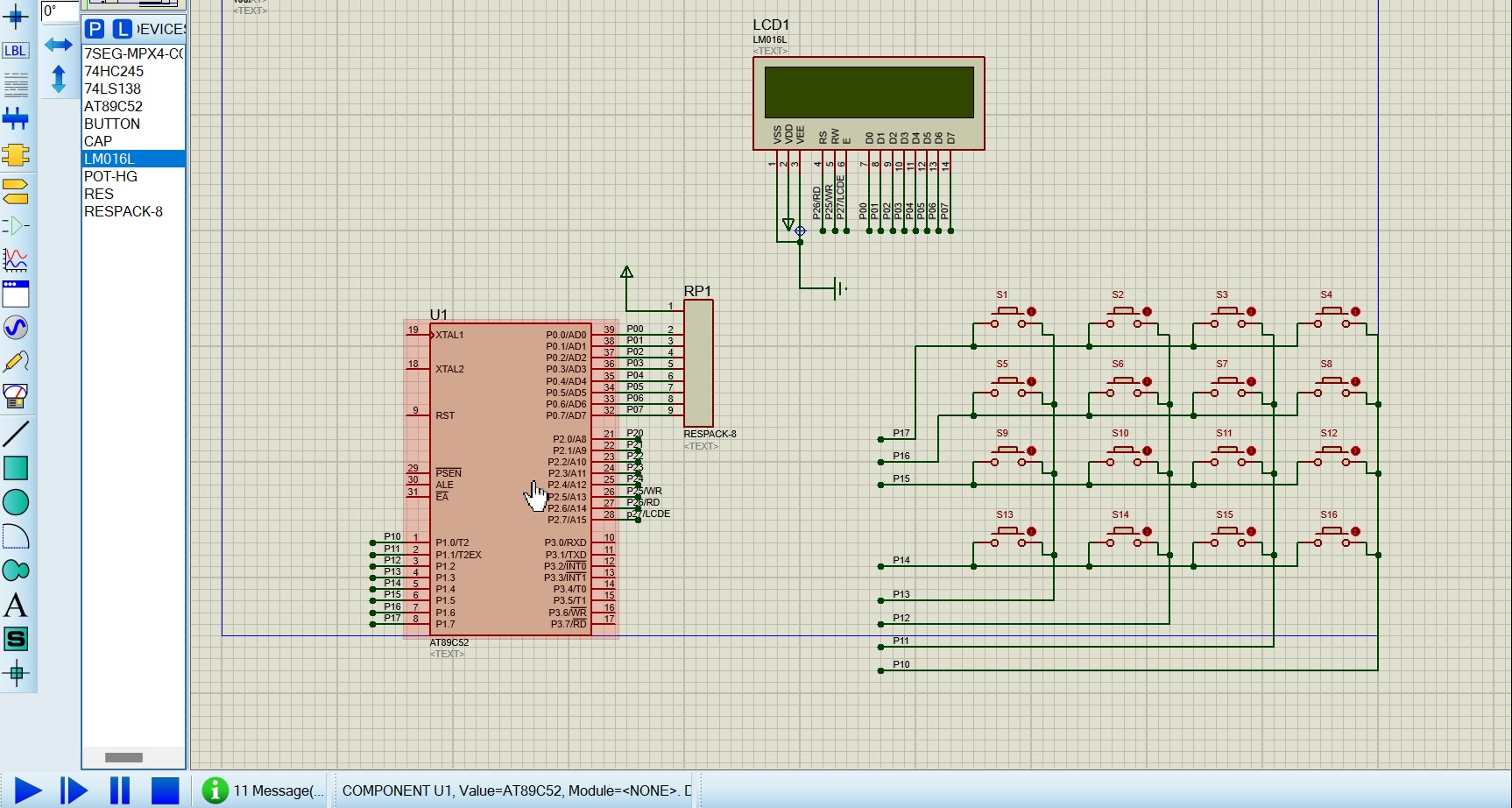Pause the running simulation
Image resolution: width=1512 pixels, height=808 pixels.
coord(120,790)
